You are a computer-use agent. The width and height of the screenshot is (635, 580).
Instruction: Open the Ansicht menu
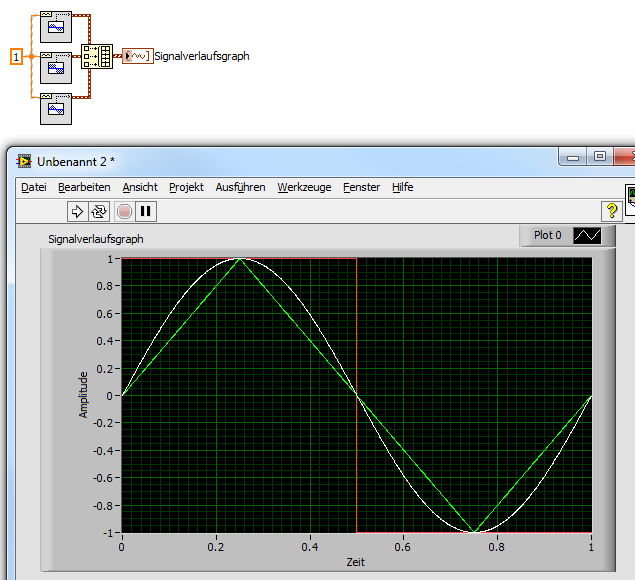pos(140,187)
